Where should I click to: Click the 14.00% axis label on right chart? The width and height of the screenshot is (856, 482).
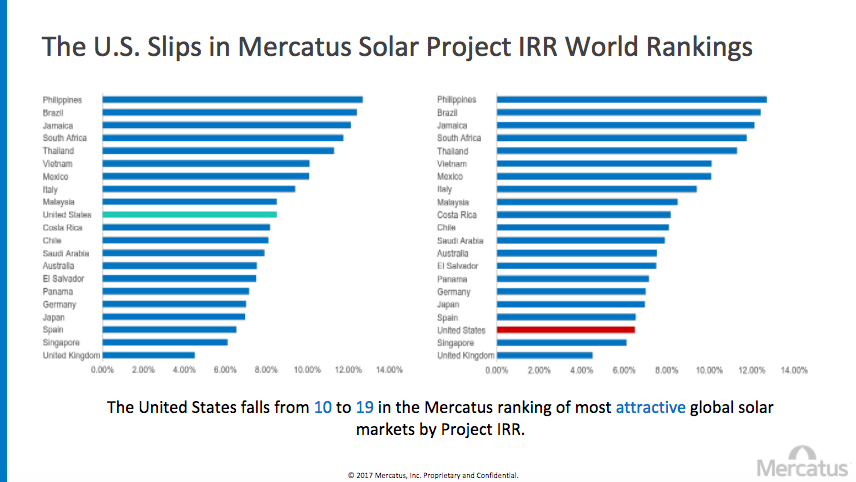[x=793, y=370]
